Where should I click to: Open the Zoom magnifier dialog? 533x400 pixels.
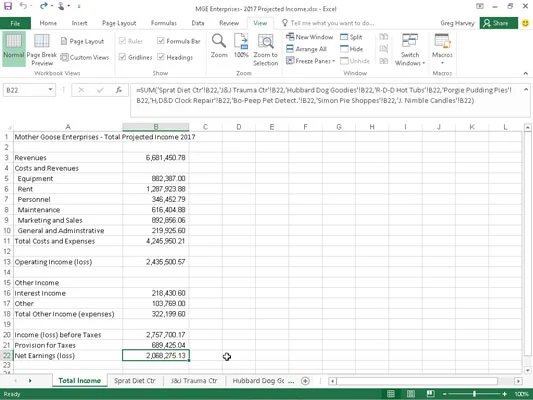click(x=219, y=41)
